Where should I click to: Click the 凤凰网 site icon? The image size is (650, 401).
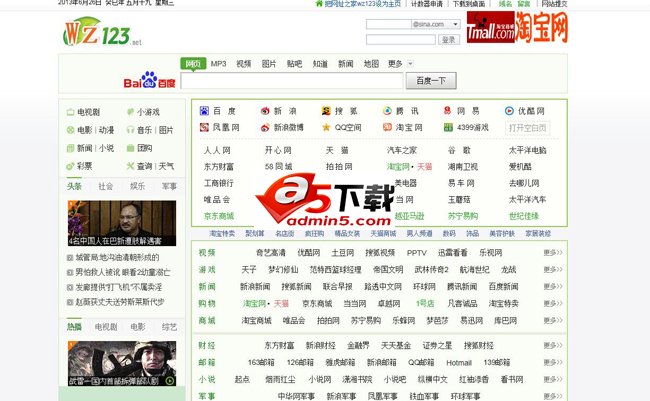tap(204, 127)
